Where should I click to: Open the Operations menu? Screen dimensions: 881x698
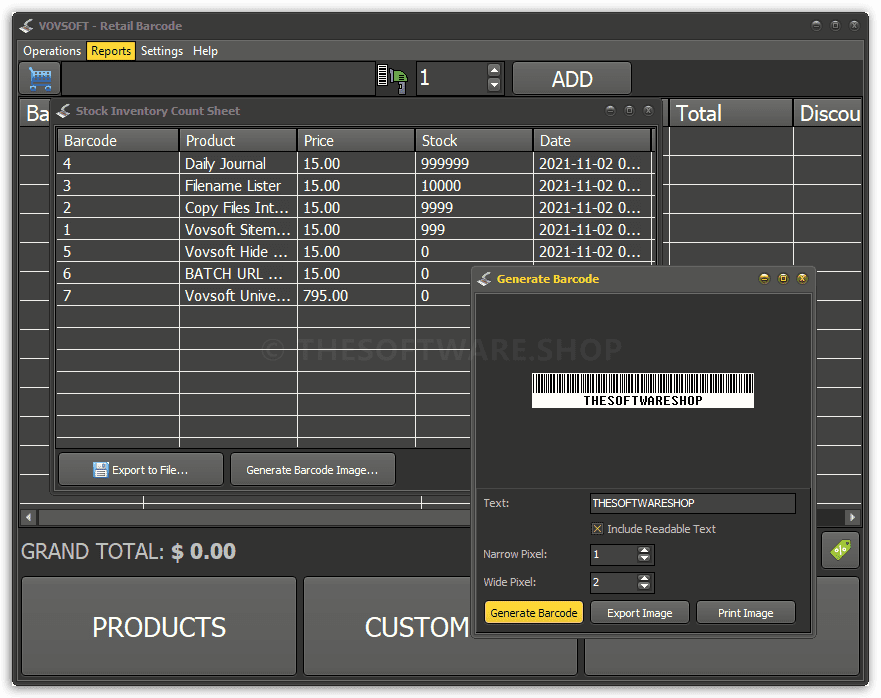52,51
